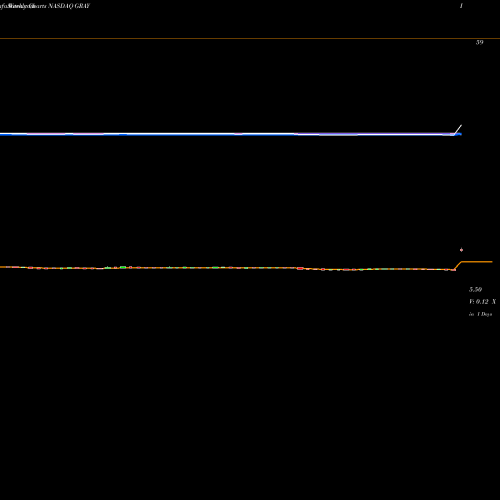The width and height of the screenshot is (500, 500).
Task: Click the isolated pink candle marker at right
Action: [461, 250]
